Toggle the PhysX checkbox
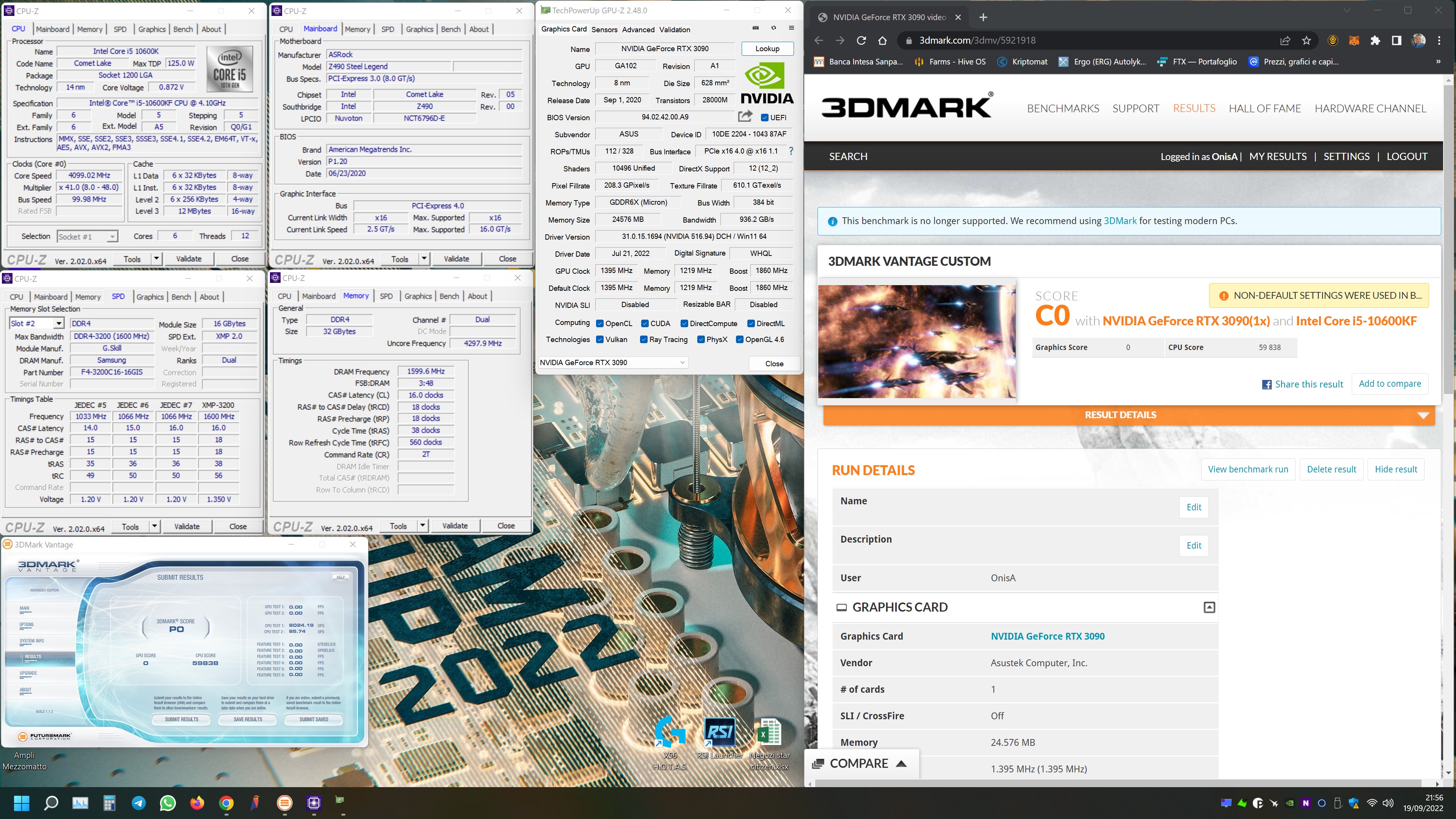Image resolution: width=1456 pixels, height=819 pixels. [701, 339]
